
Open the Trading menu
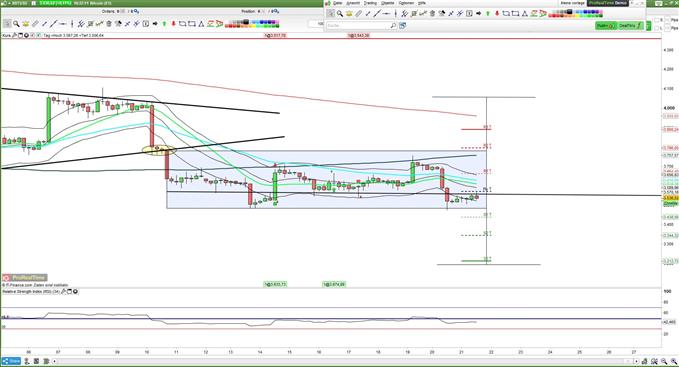(x=370, y=3)
